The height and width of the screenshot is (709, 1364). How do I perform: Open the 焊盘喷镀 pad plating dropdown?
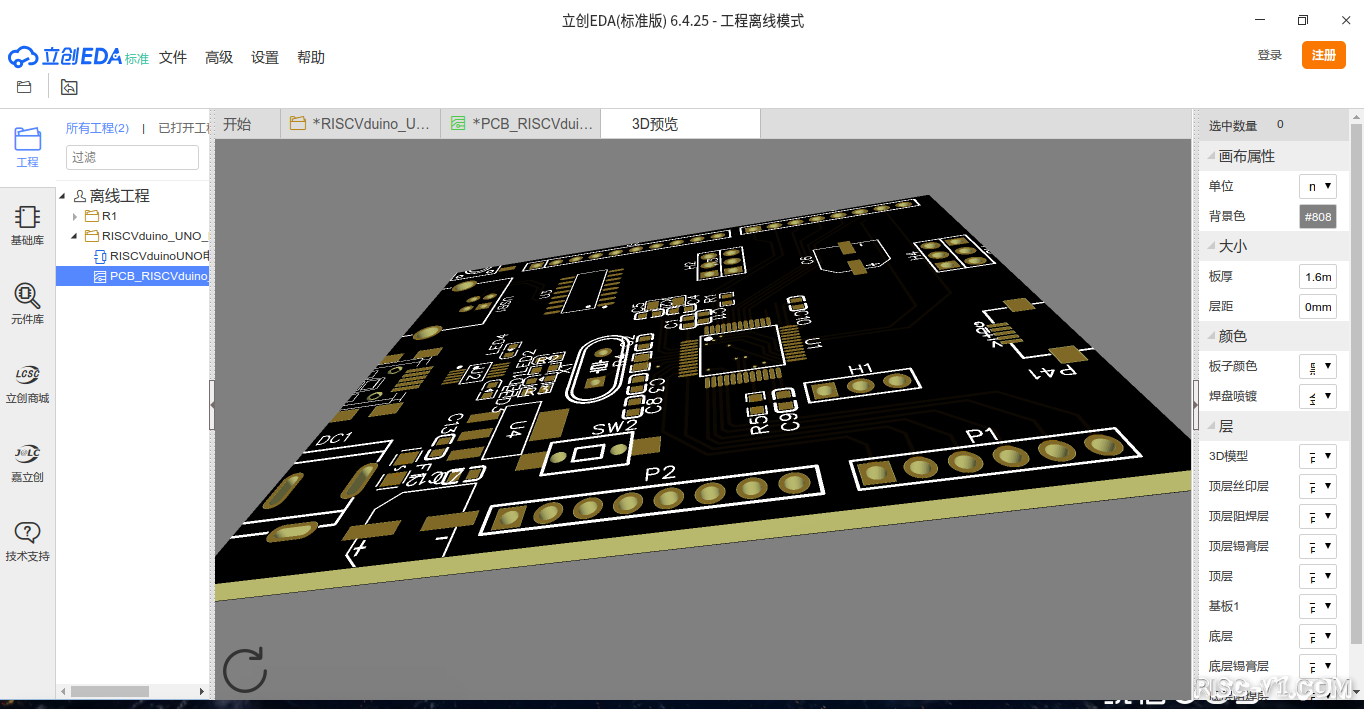(x=1317, y=396)
